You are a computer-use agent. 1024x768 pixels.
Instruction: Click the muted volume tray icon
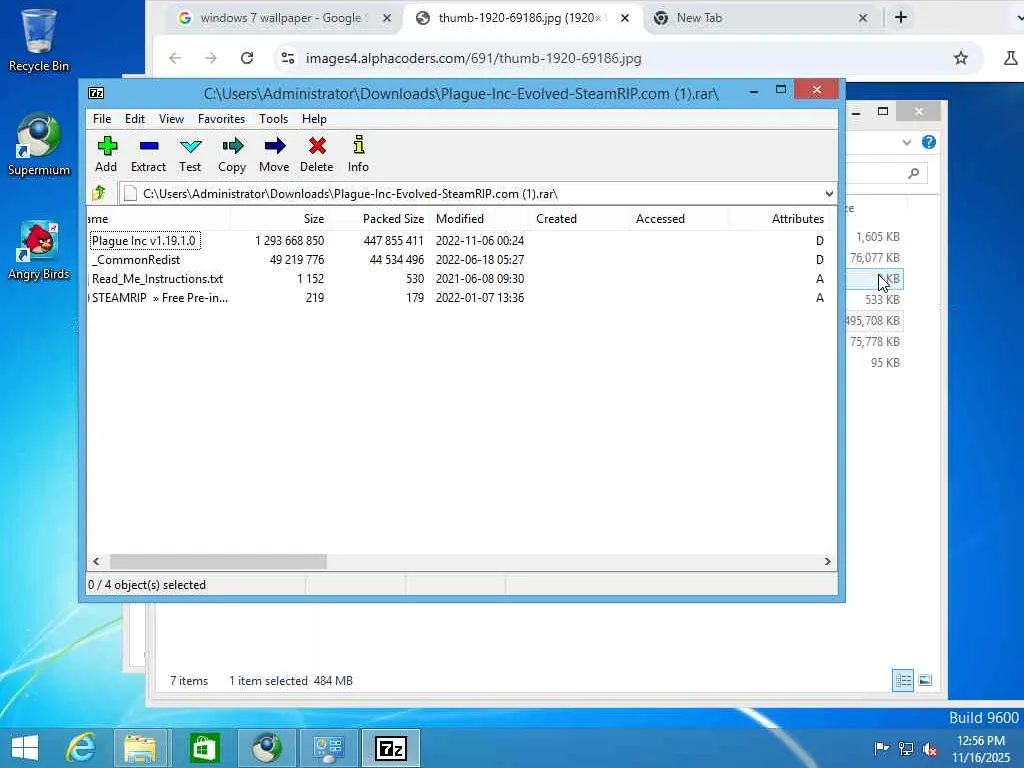click(930, 749)
